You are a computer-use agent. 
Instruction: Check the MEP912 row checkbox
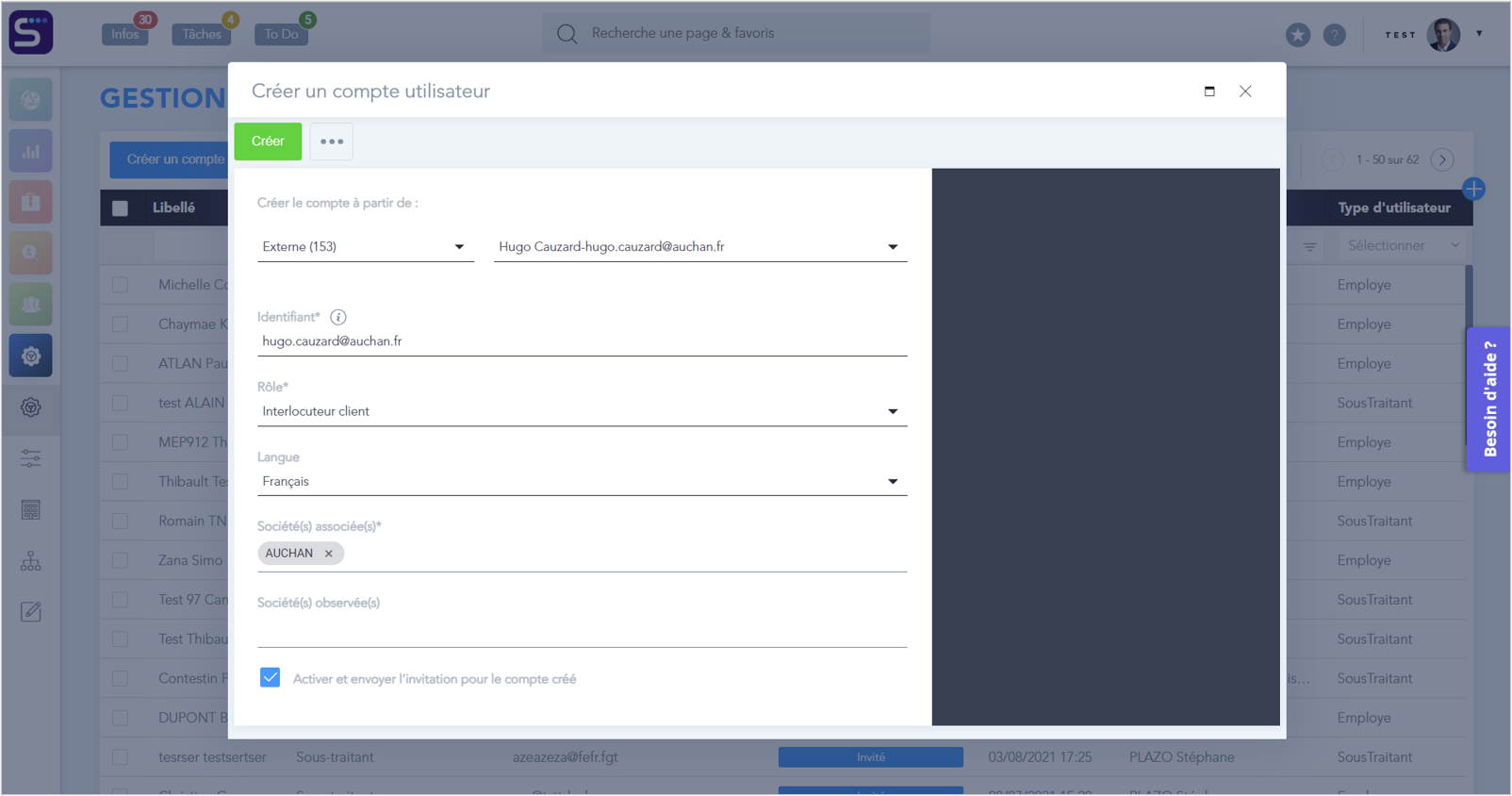[x=120, y=442]
